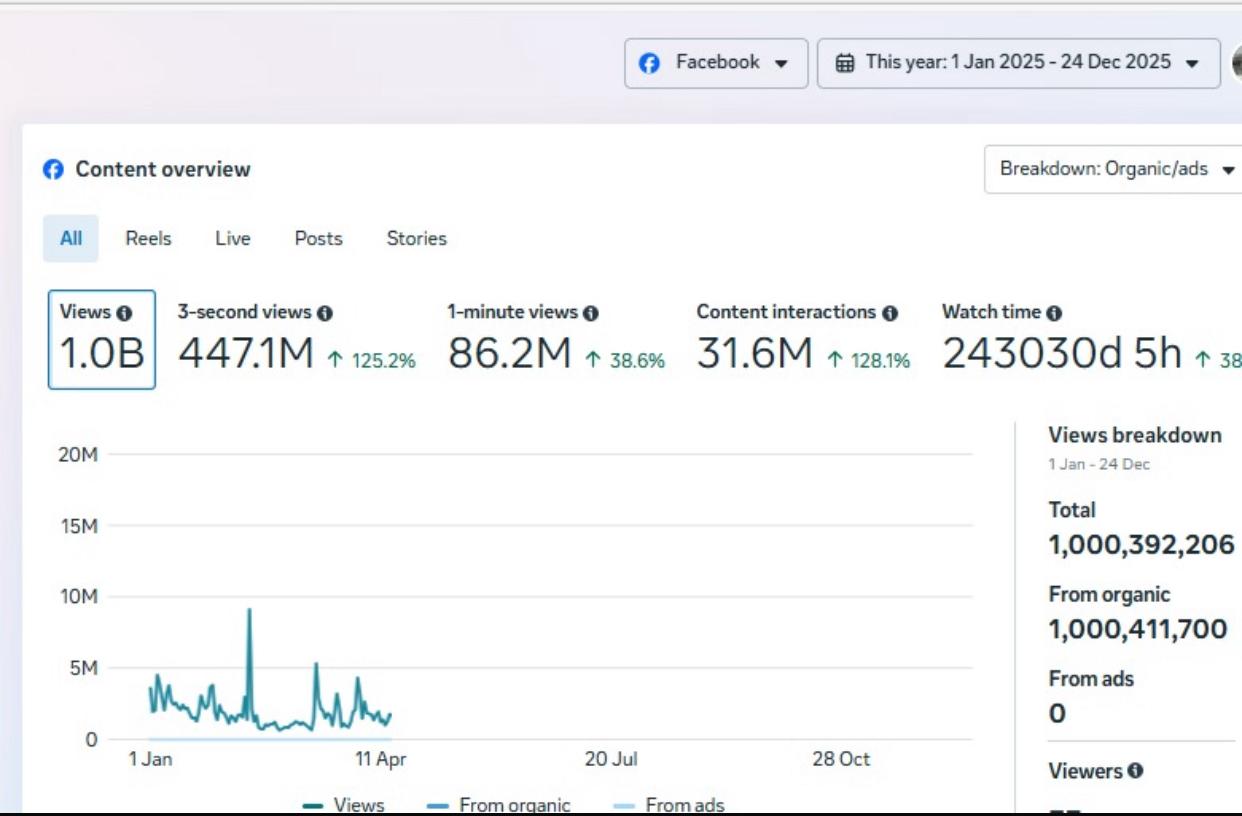This screenshot has height=816, width=1242.
Task: Click the info icon next to Viewers
Action: click(x=1135, y=771)
